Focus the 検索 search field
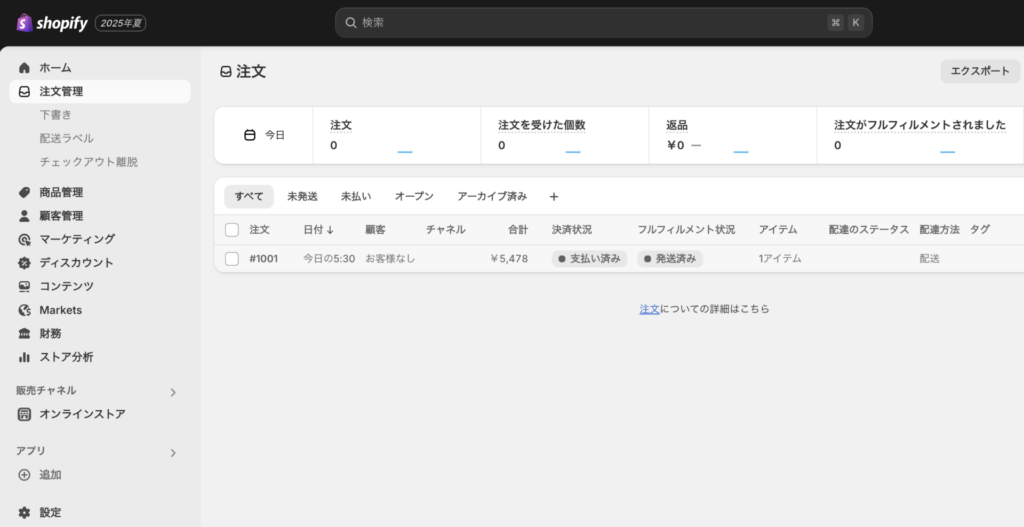The width and height of the screenshot is (1024, 527). [x=603, y=23]
